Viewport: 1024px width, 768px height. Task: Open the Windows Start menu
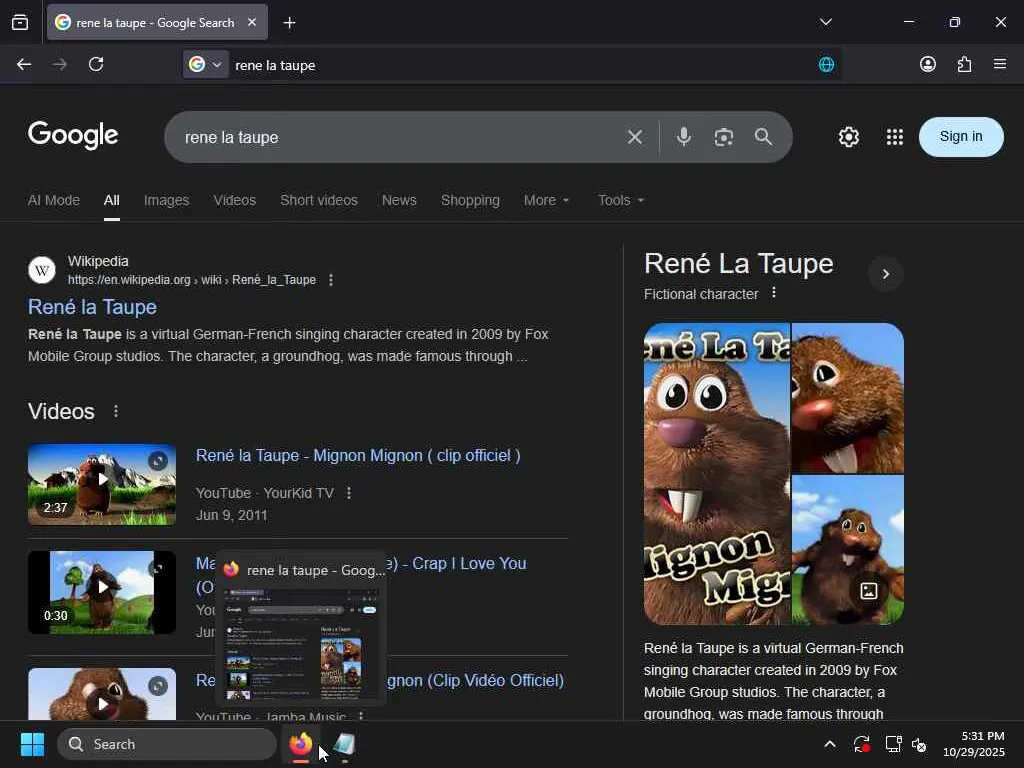[x=32, y=744]
